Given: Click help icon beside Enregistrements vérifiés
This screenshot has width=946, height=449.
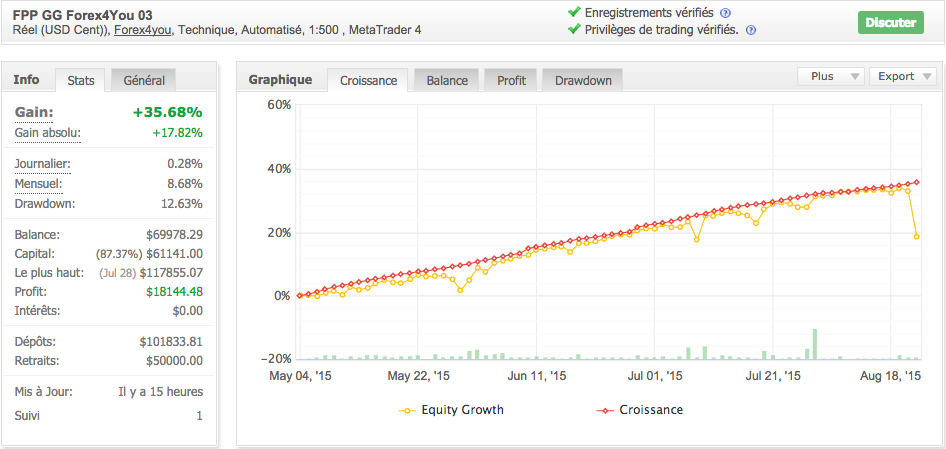Looking at the screenshot, I should (x=725, y=13).
